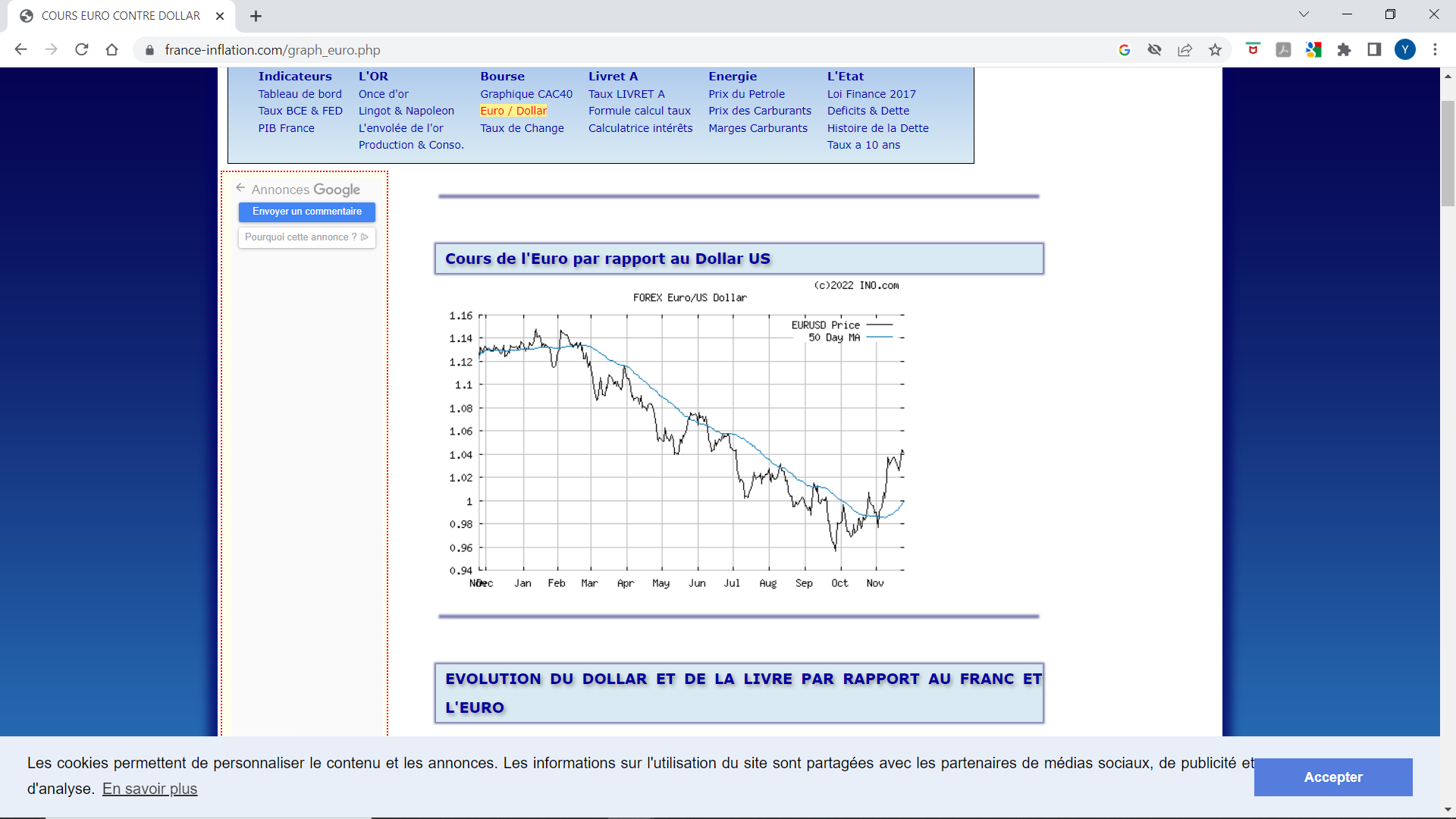This screenshot has height=819, width=1456.
Task: Click the share page icon
Action: coord(1185,50)
